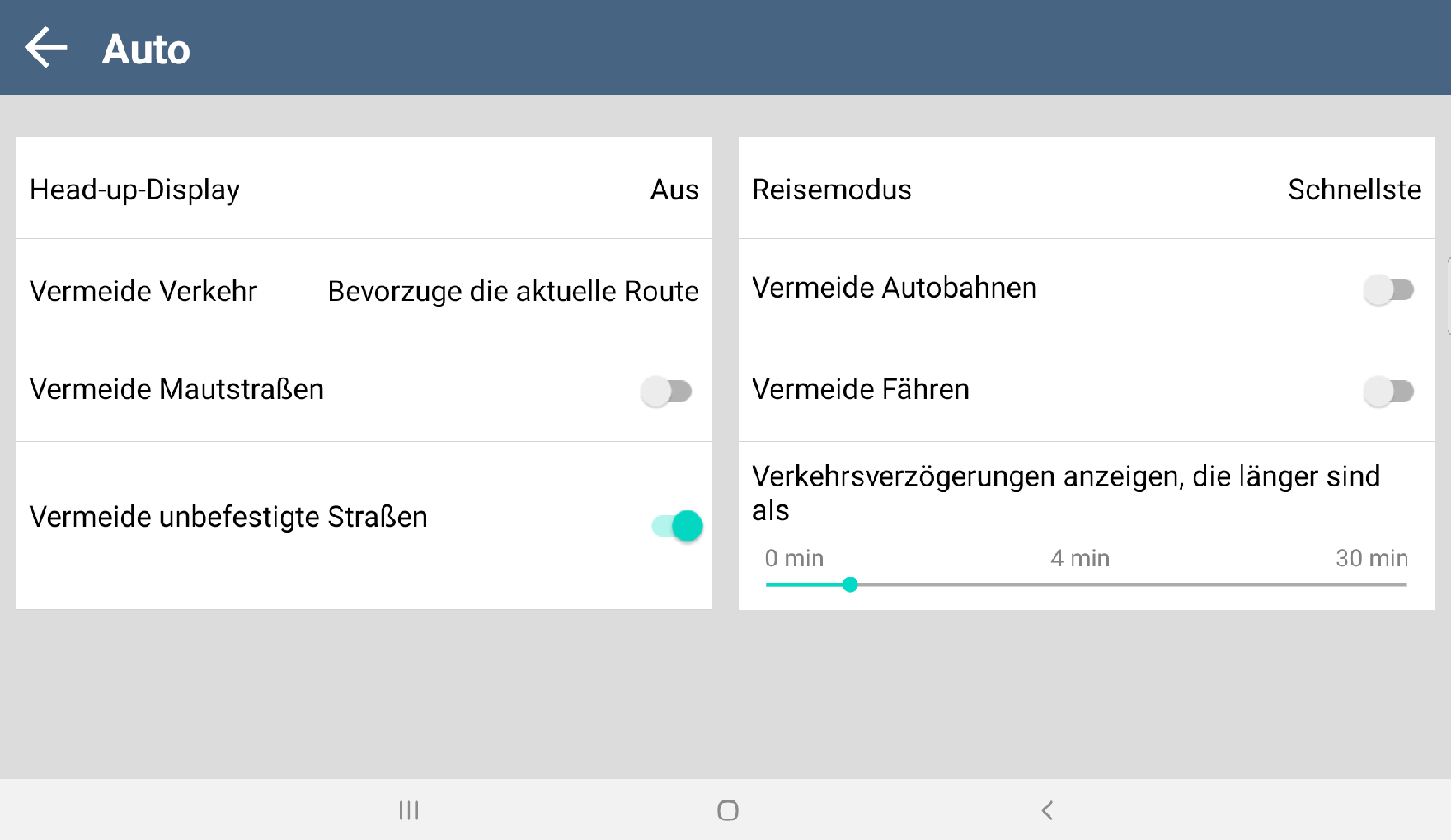Change the 'Bevorzuge die aktuelle Route' option
Screen dimensions: 1451x840
(x=513, y=291)
